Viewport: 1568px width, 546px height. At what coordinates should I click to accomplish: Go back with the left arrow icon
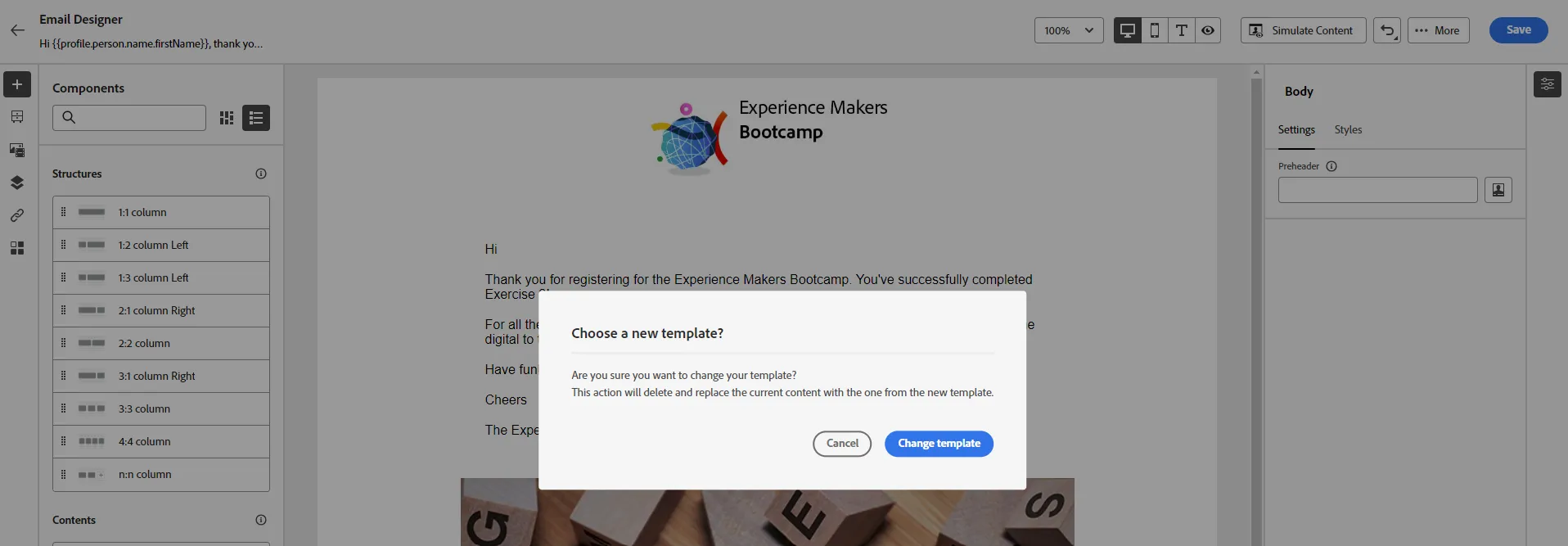tap(18, 30)
